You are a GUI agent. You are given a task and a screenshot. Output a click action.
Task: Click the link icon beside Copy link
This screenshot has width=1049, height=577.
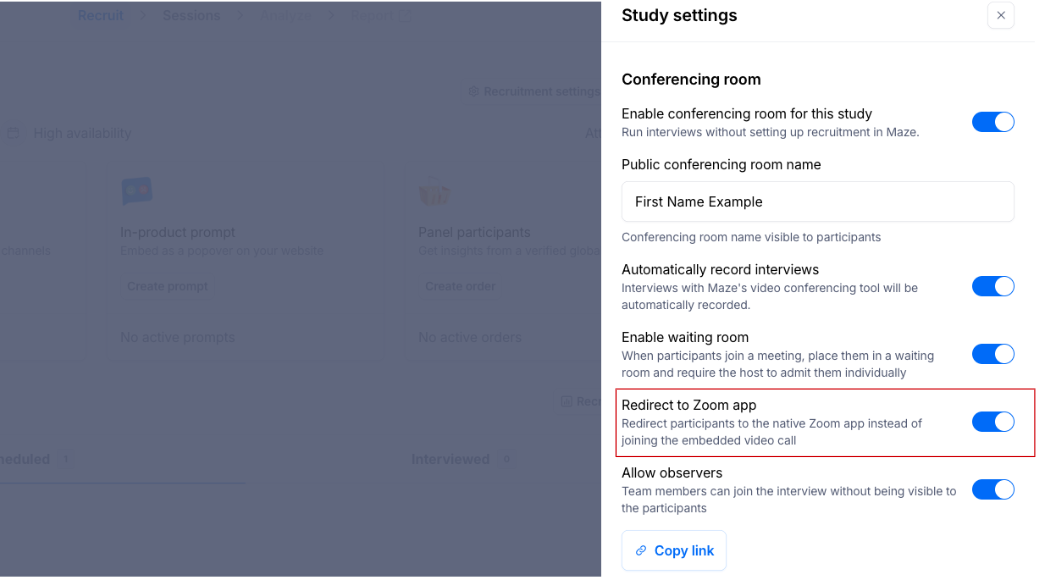click(641, 551)
